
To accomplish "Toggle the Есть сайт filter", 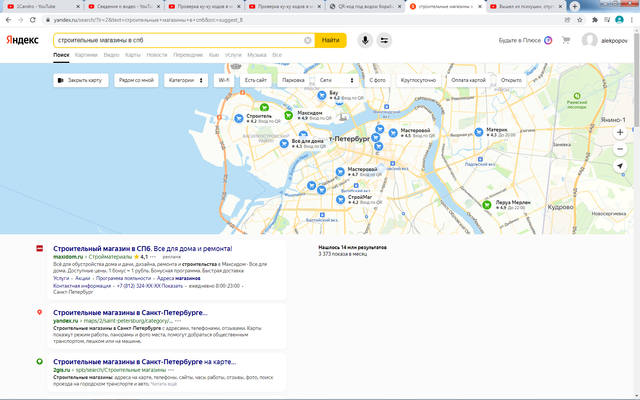I will point(256,80).
